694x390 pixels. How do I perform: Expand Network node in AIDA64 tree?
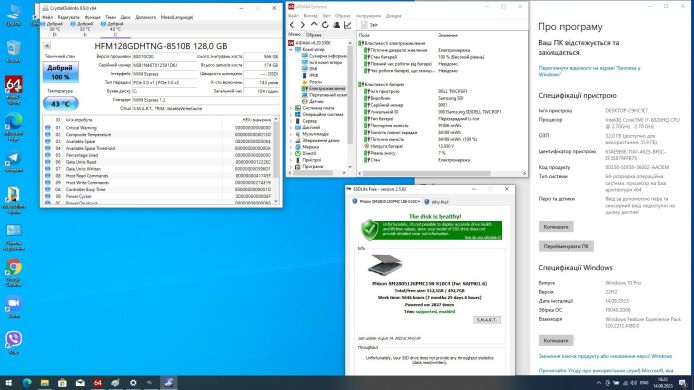tap(291, 147)
